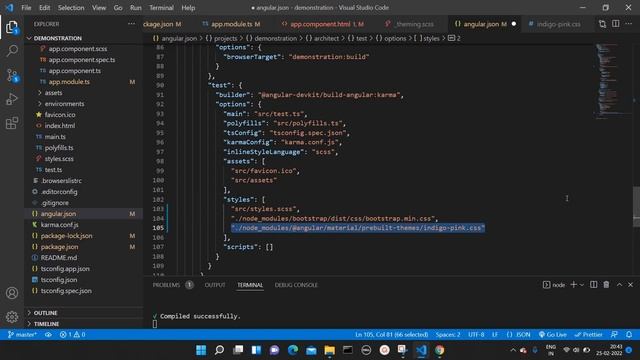Open package.json in file explorer
Image resolution: width=640 pixels, height=360 pixels.
point(59,247)
